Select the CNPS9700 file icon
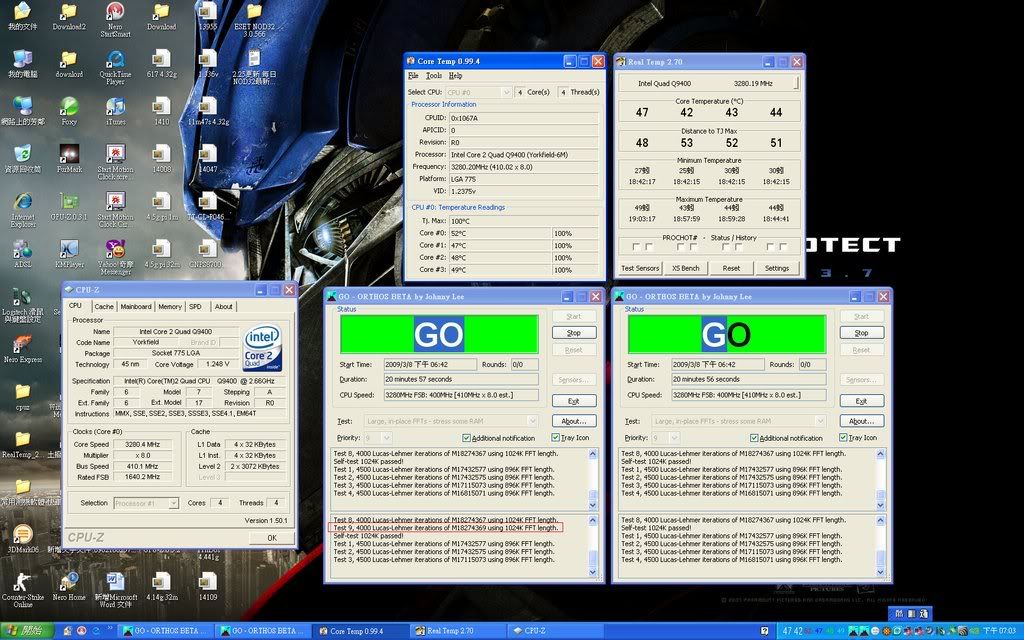 (x=208, y=254)
